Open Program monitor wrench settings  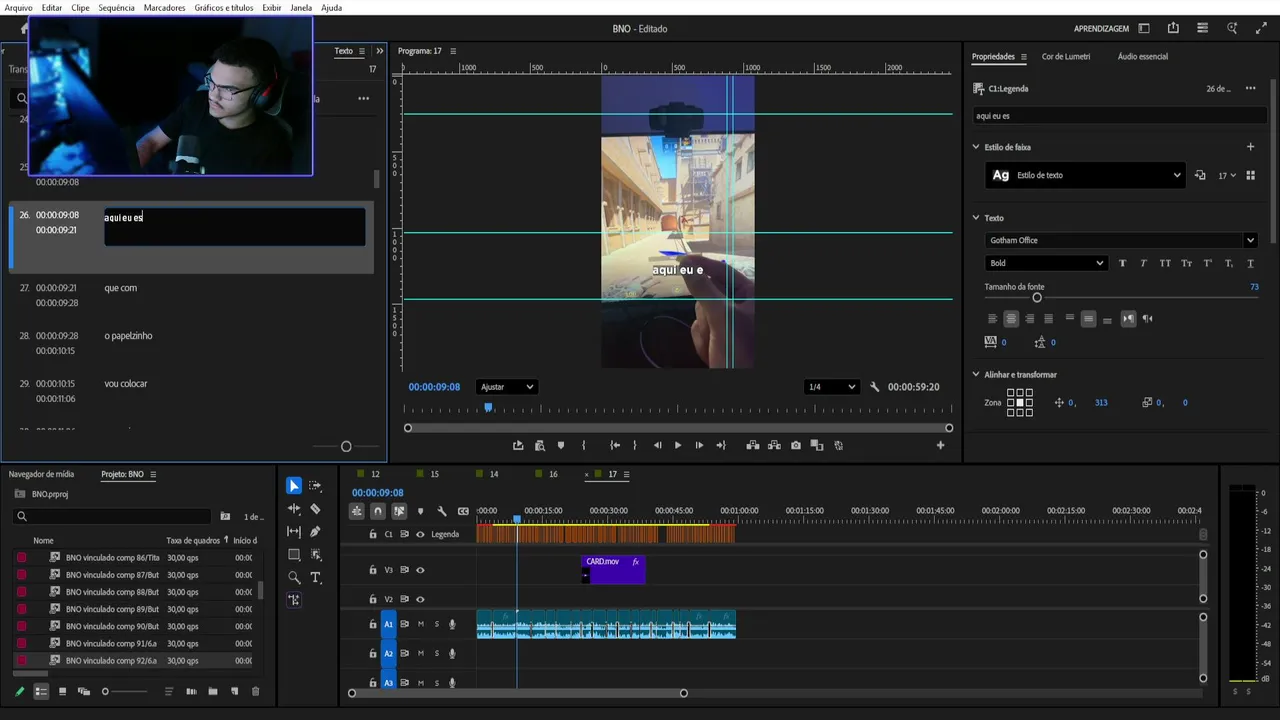point(875,387)
